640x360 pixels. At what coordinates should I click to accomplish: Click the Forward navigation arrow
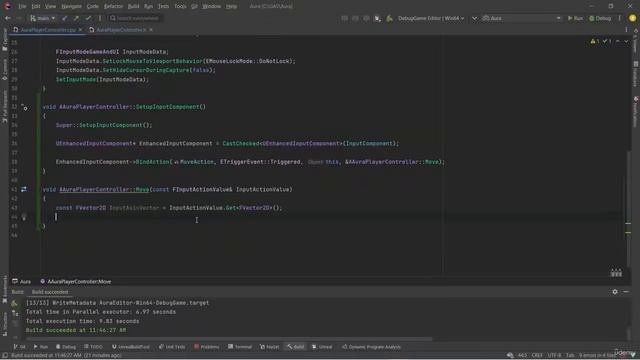pos(19,18)
